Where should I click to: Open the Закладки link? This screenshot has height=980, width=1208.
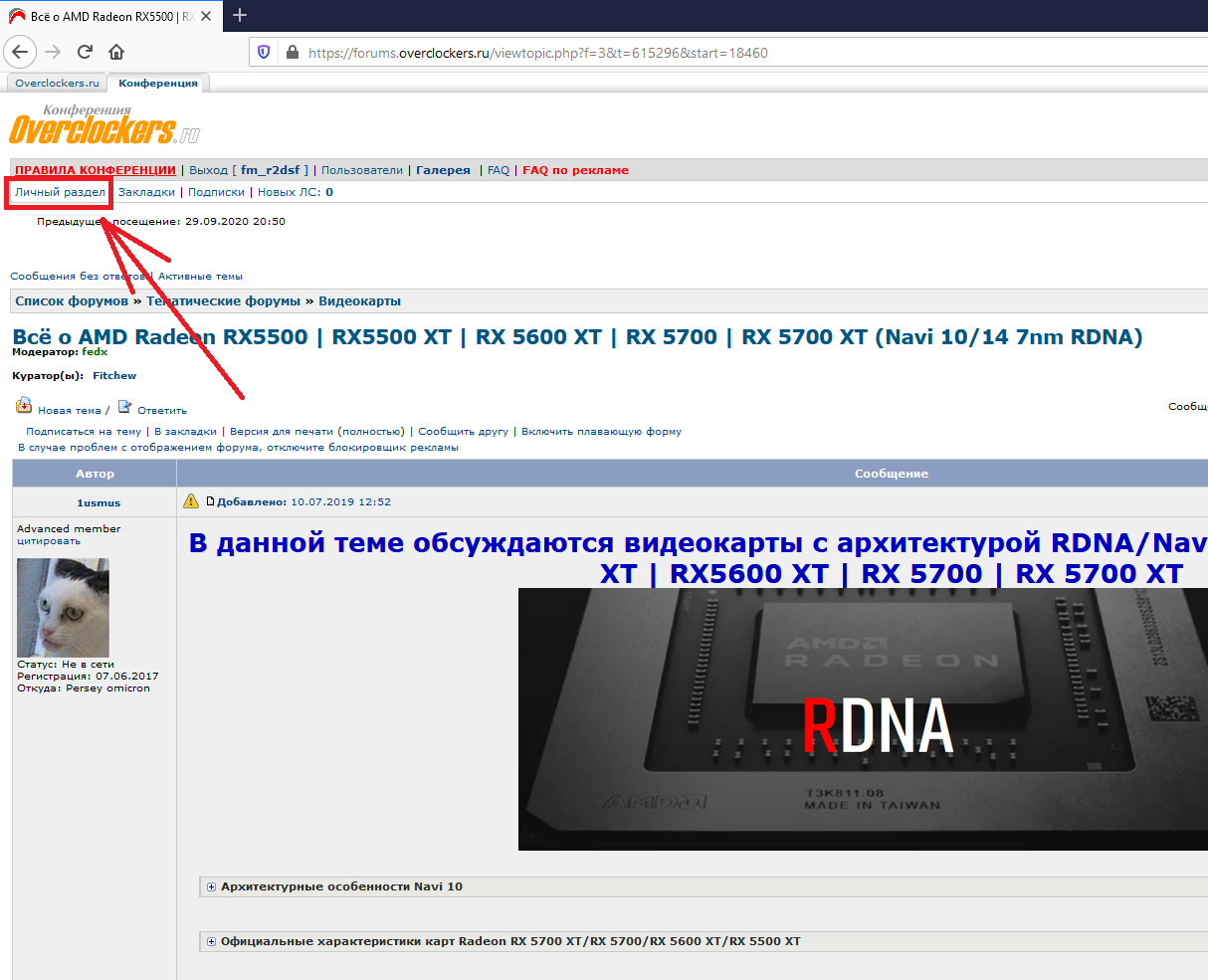tap(146, 192)
